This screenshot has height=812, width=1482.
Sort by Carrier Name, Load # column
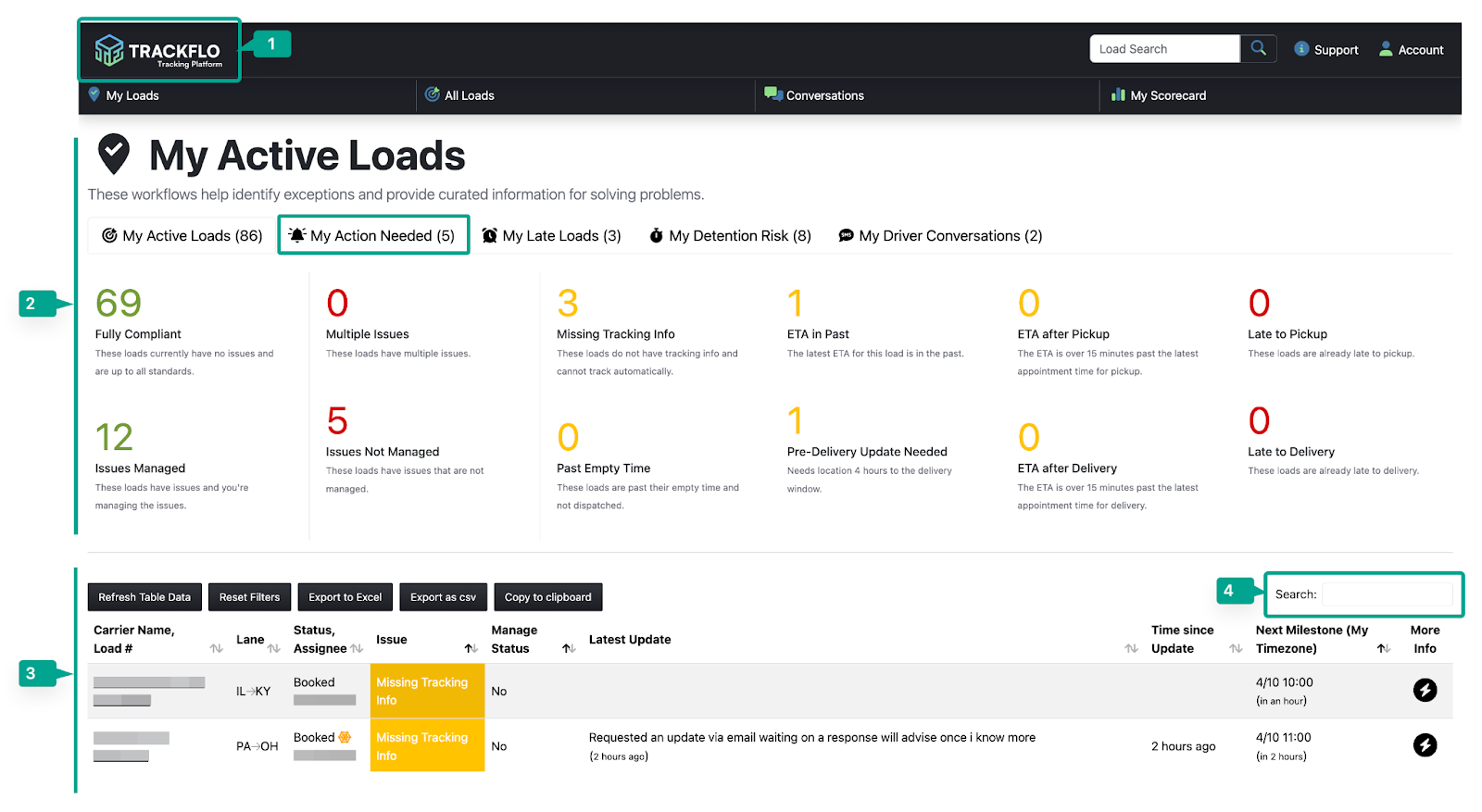click(x=216, y=648)
